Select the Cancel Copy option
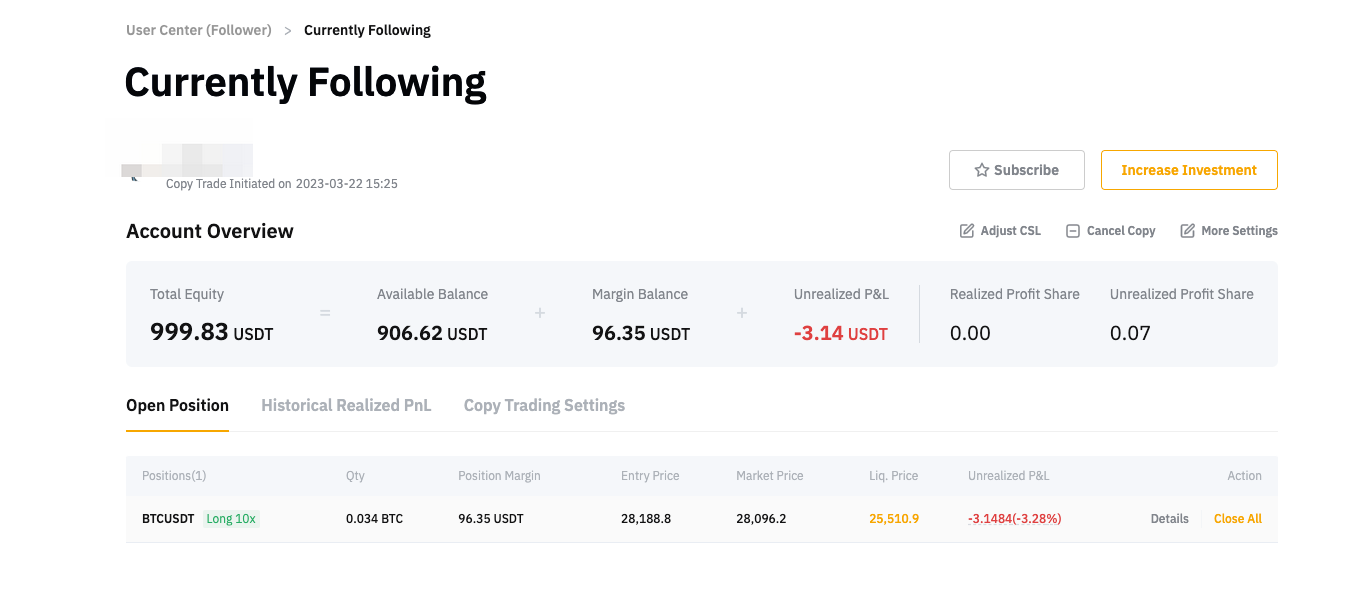Image resolution: width=1365 pixels, height=599 pixels. pyautogui.click(x=1121, y=231)
